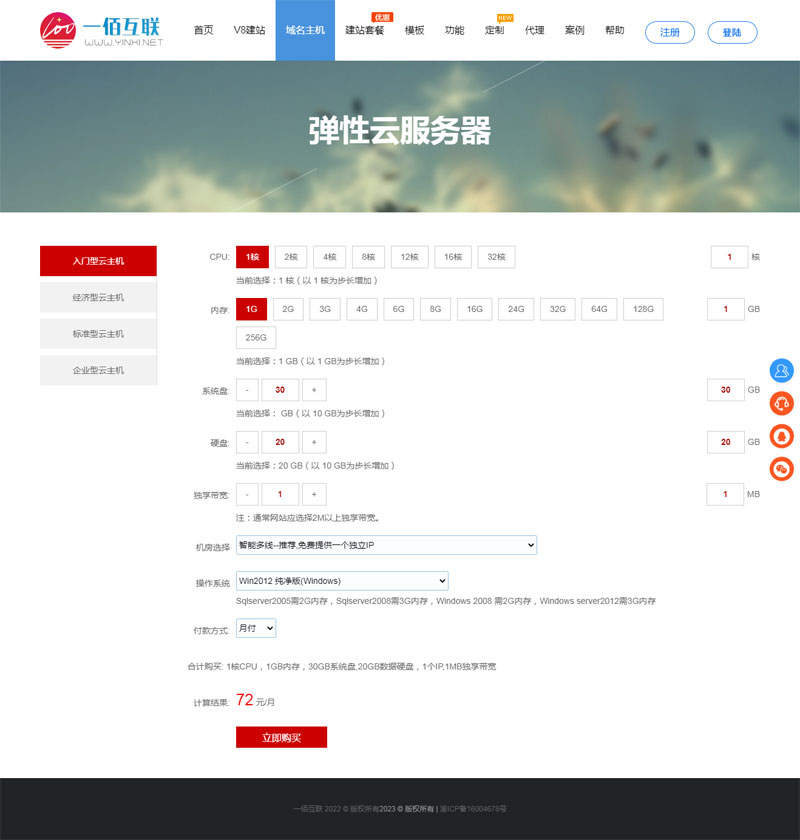Click the memory GB input field on the right

pyautogui.click(x=725, y=309)
